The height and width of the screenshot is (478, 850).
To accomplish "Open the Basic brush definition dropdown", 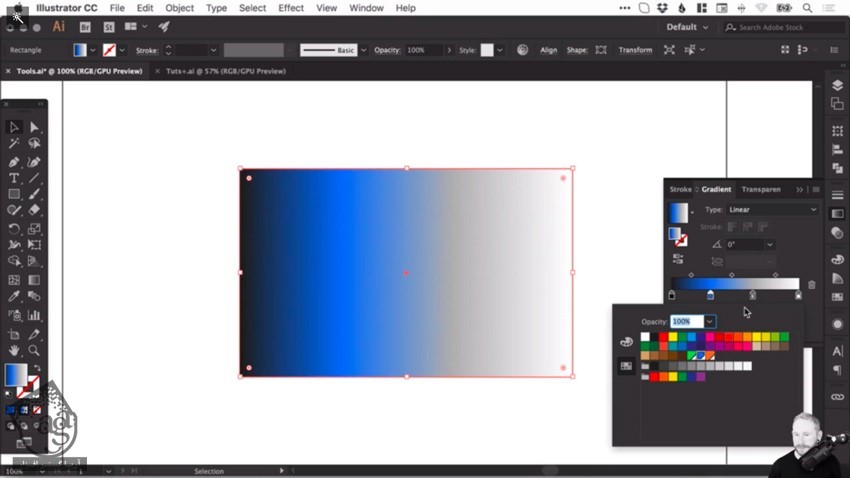I will (x=363, y=50).
